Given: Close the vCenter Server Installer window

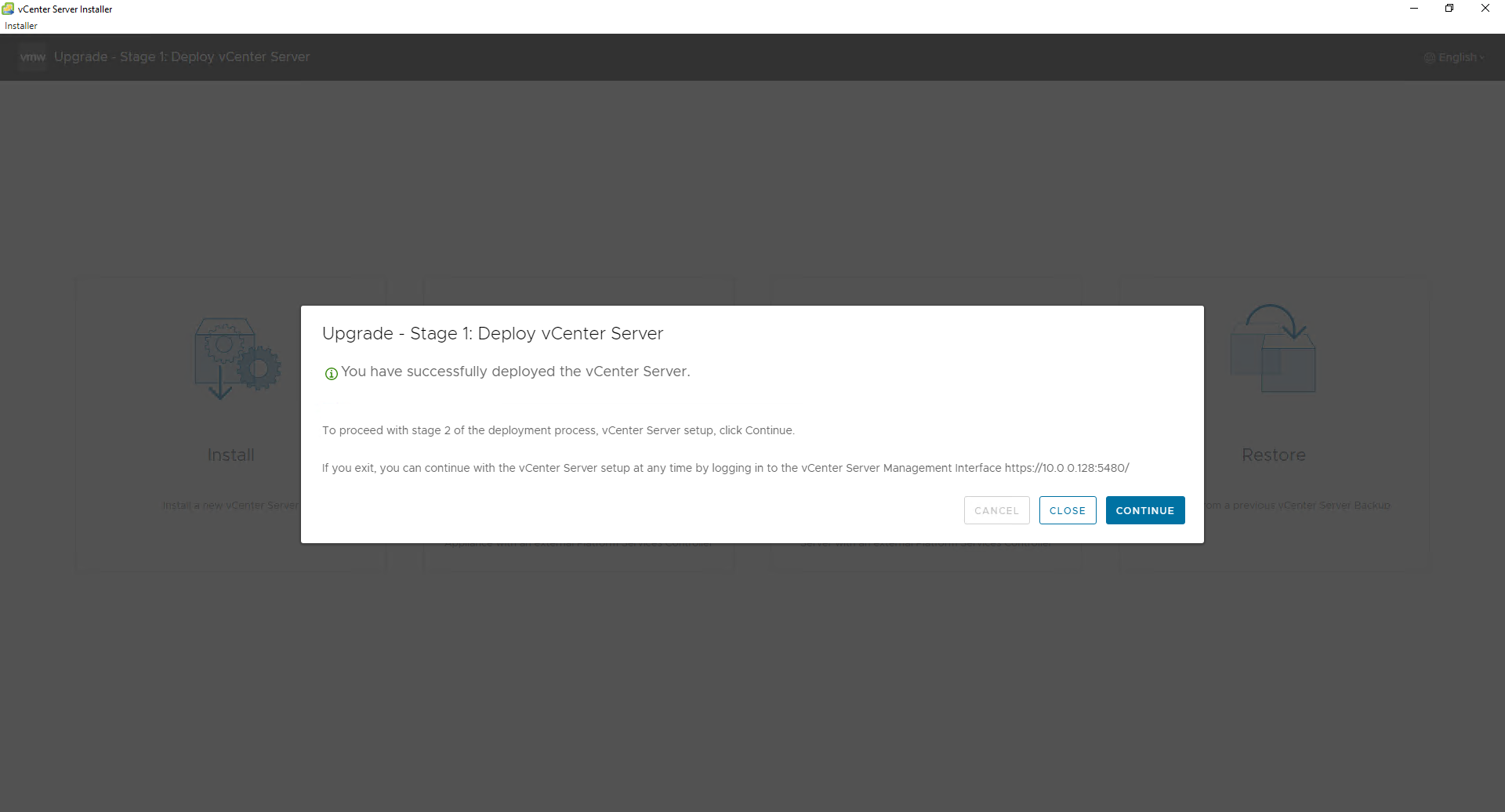Looking at the screenshot, I should point(1485,9).
